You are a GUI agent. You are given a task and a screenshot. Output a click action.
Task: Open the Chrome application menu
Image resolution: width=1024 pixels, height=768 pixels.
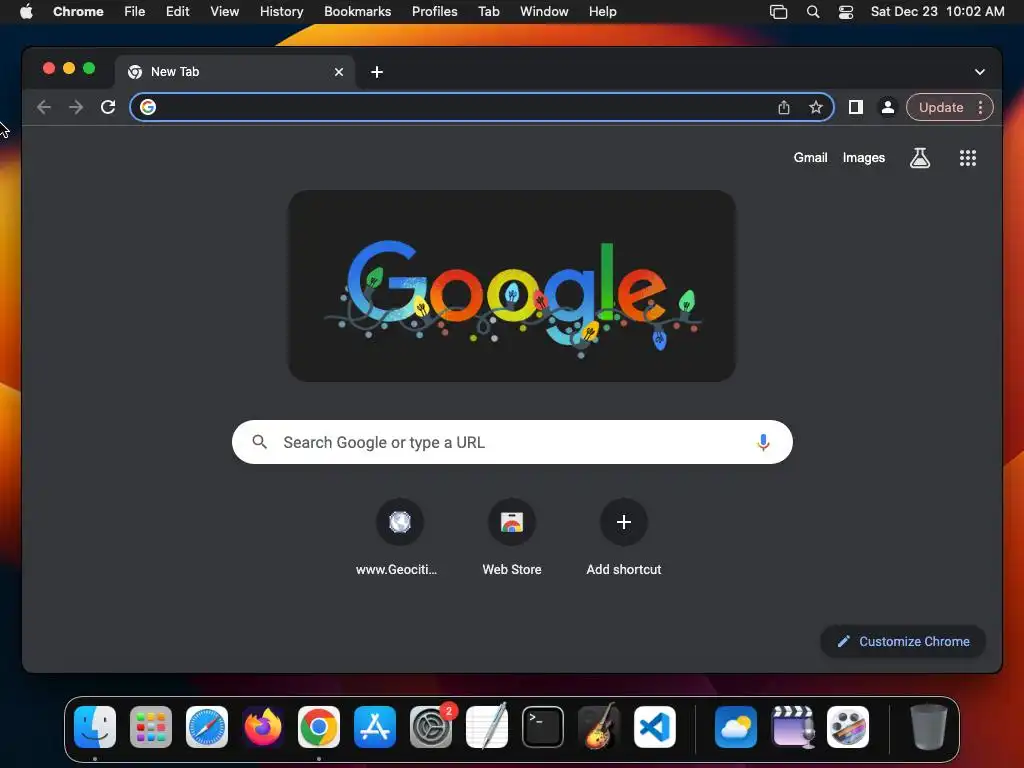coord(78,11)
